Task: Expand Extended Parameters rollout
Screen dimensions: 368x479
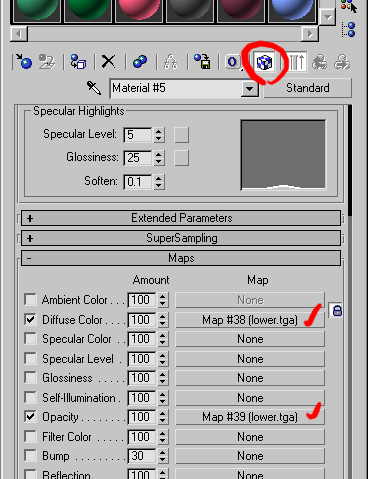Action: point(181,218)
